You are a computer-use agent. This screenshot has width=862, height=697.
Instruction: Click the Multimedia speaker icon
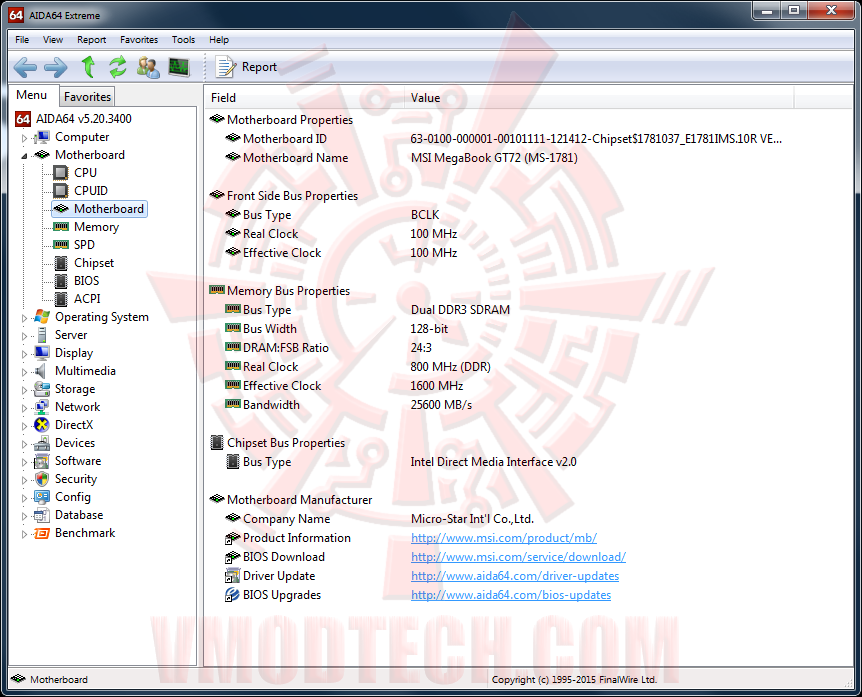[x=41, y=371]
